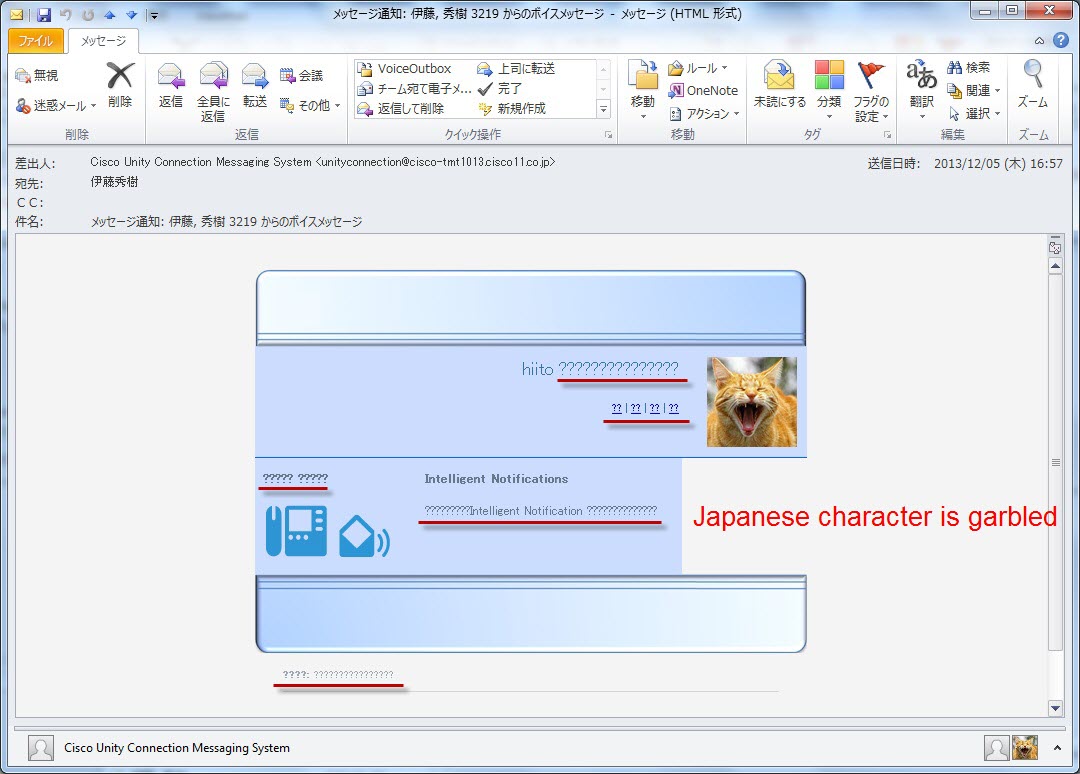Image resolution: width=1080 pixels, height=774 pixels.
Task: Delete the message with 削除 icon
Action: [x=120, y=84]
